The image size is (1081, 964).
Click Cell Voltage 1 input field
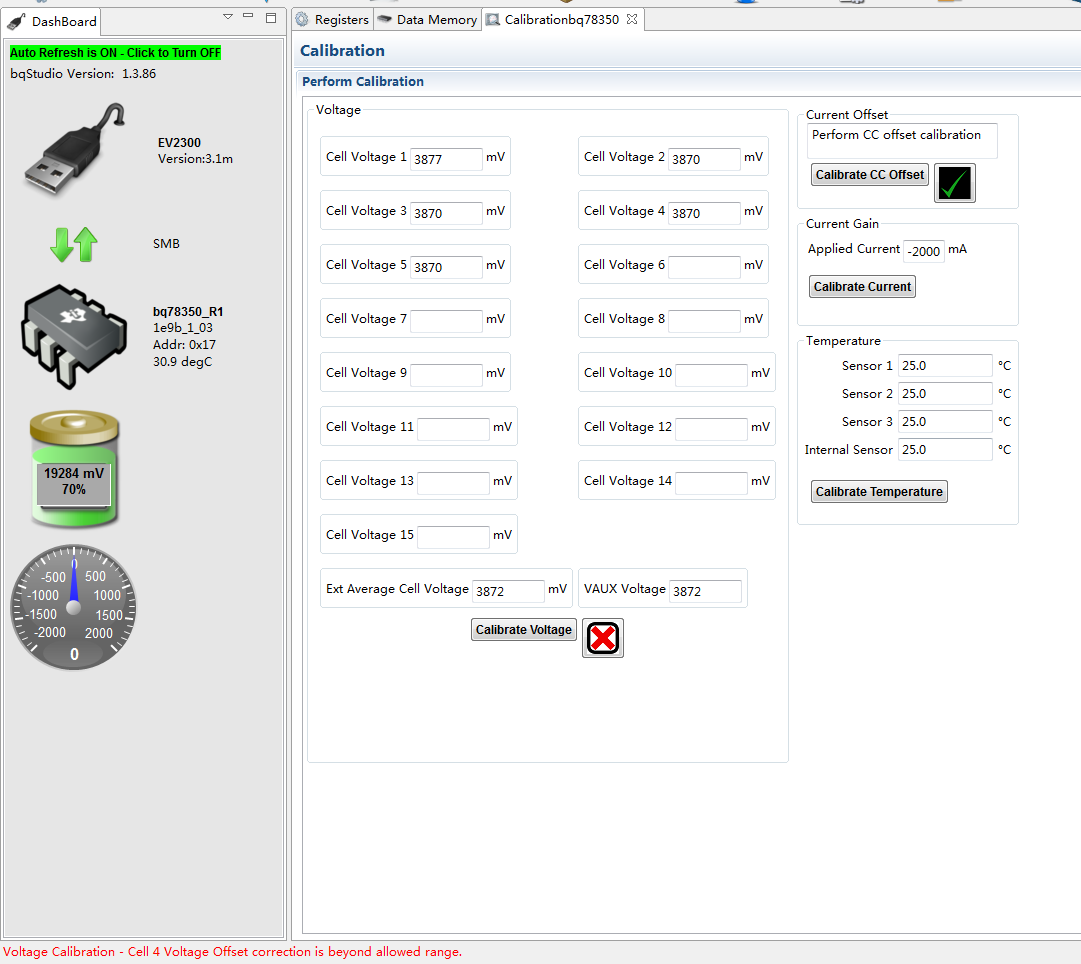tap(446, 159)
